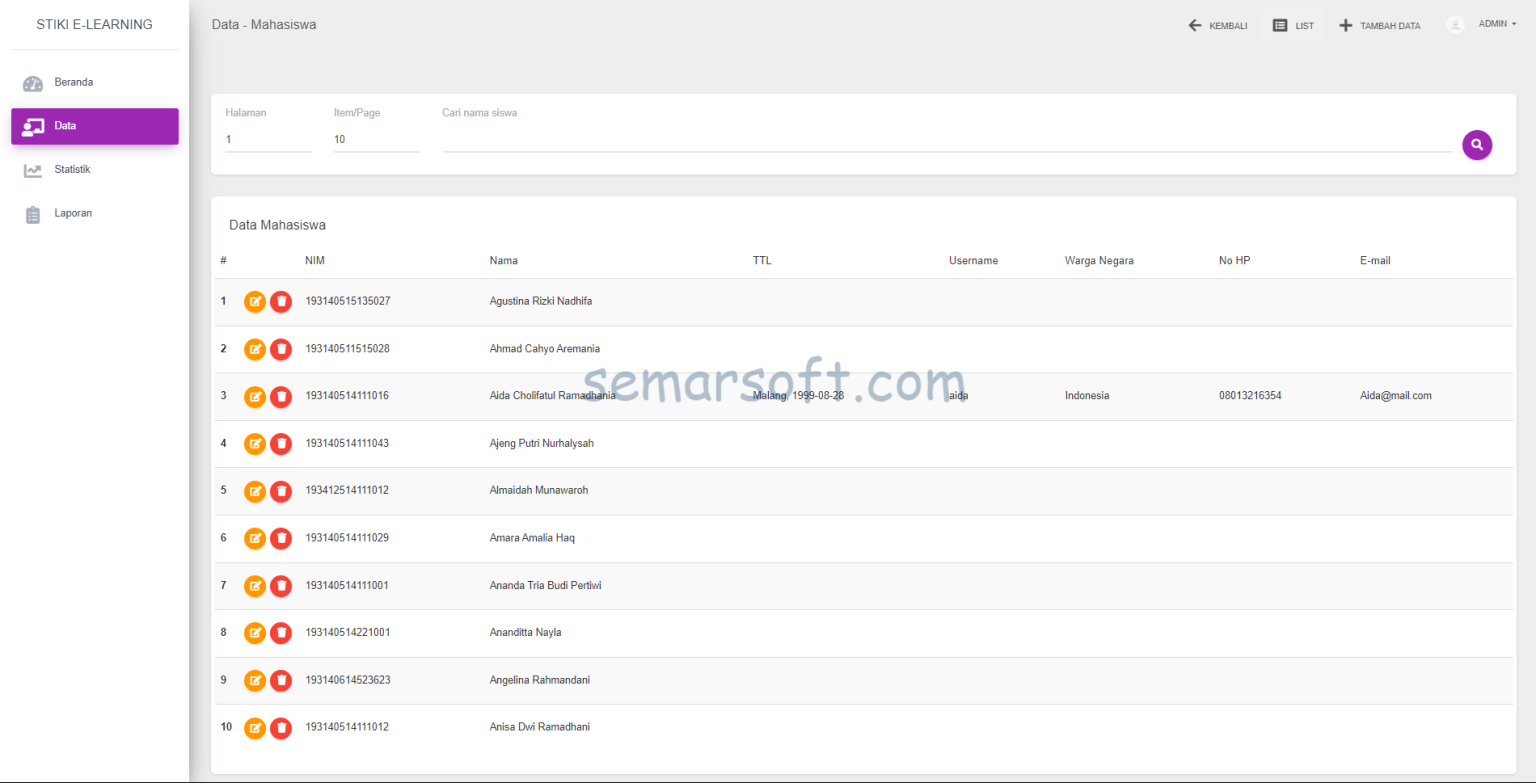Edit Aida Cholifatul Ramadhania with orange edit icon
1536x783 pixels.
[x=255, y=396]
